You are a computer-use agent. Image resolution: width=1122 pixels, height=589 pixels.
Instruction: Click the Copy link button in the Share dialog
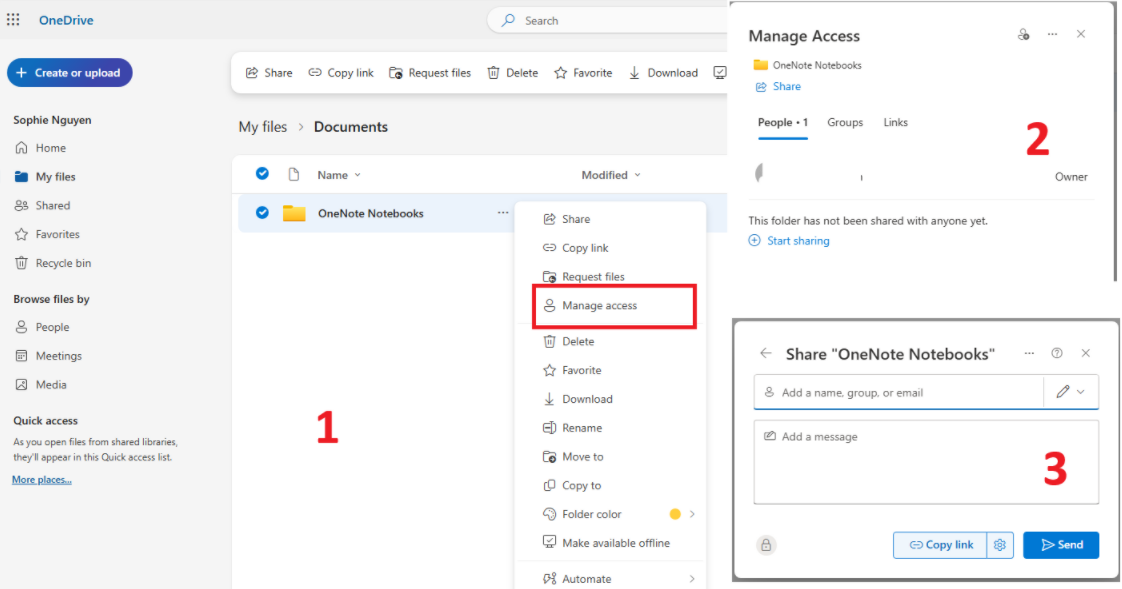pos(940,545)
